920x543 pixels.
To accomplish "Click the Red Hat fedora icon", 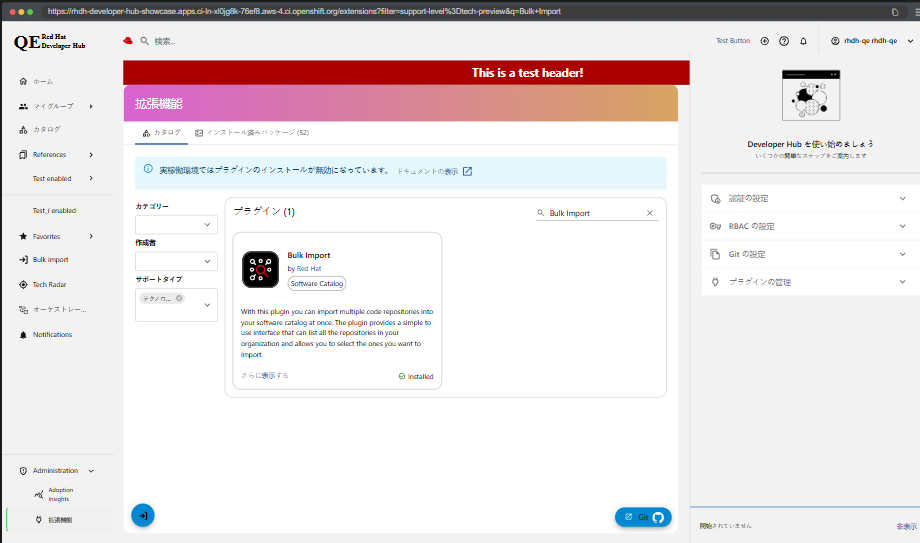I will 128,41.
